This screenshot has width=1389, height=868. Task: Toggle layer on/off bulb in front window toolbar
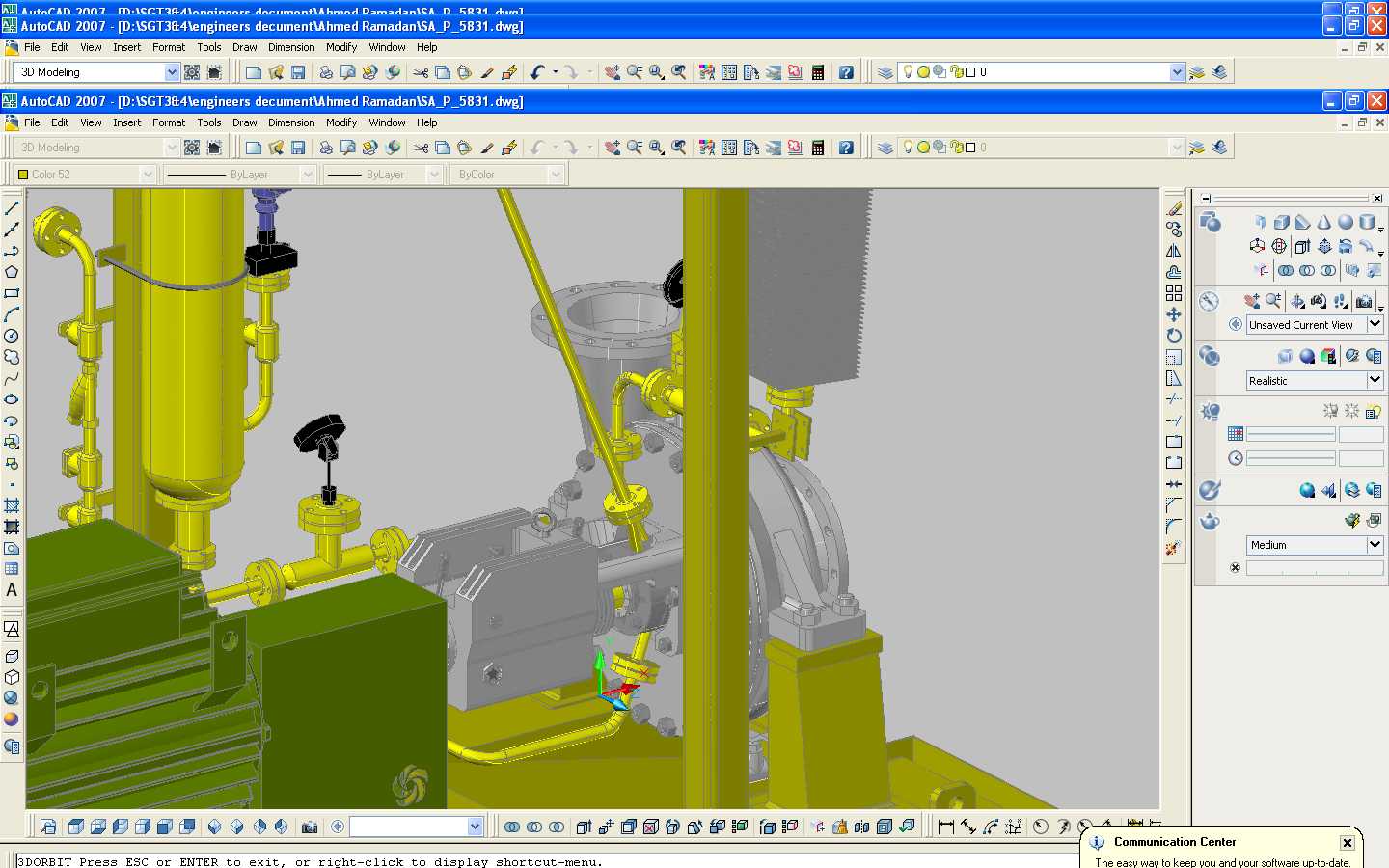[908, 147]
